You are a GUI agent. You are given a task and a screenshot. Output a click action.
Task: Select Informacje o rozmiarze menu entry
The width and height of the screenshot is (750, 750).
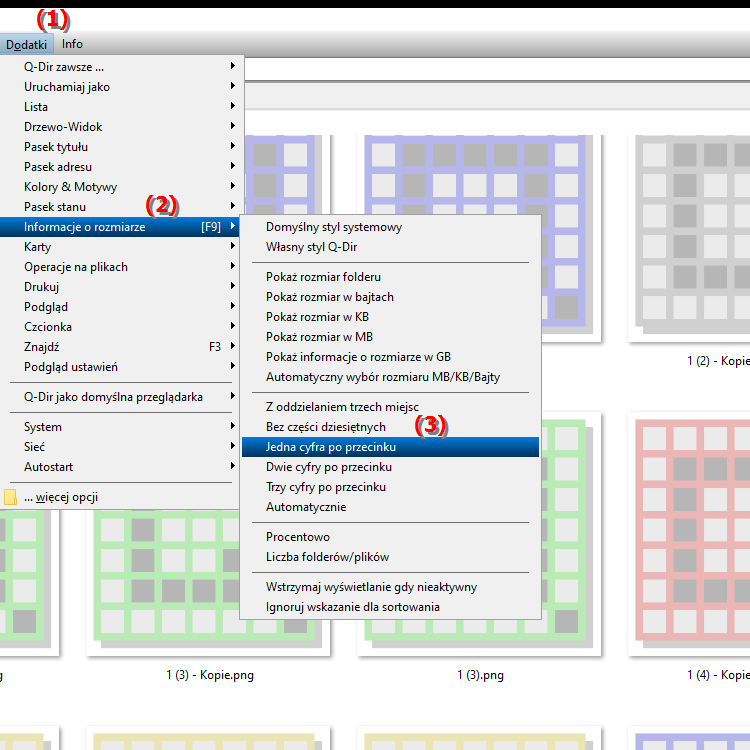pyautogui.click(x=121, y=227)
